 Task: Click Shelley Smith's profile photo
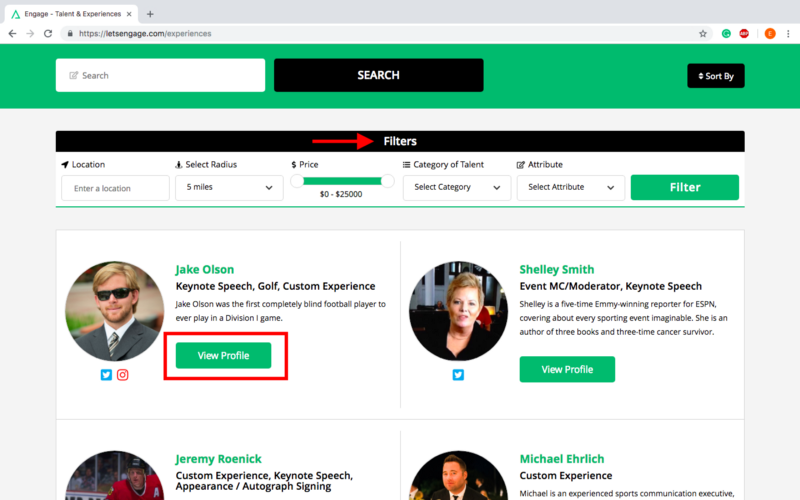coord(458,311)
